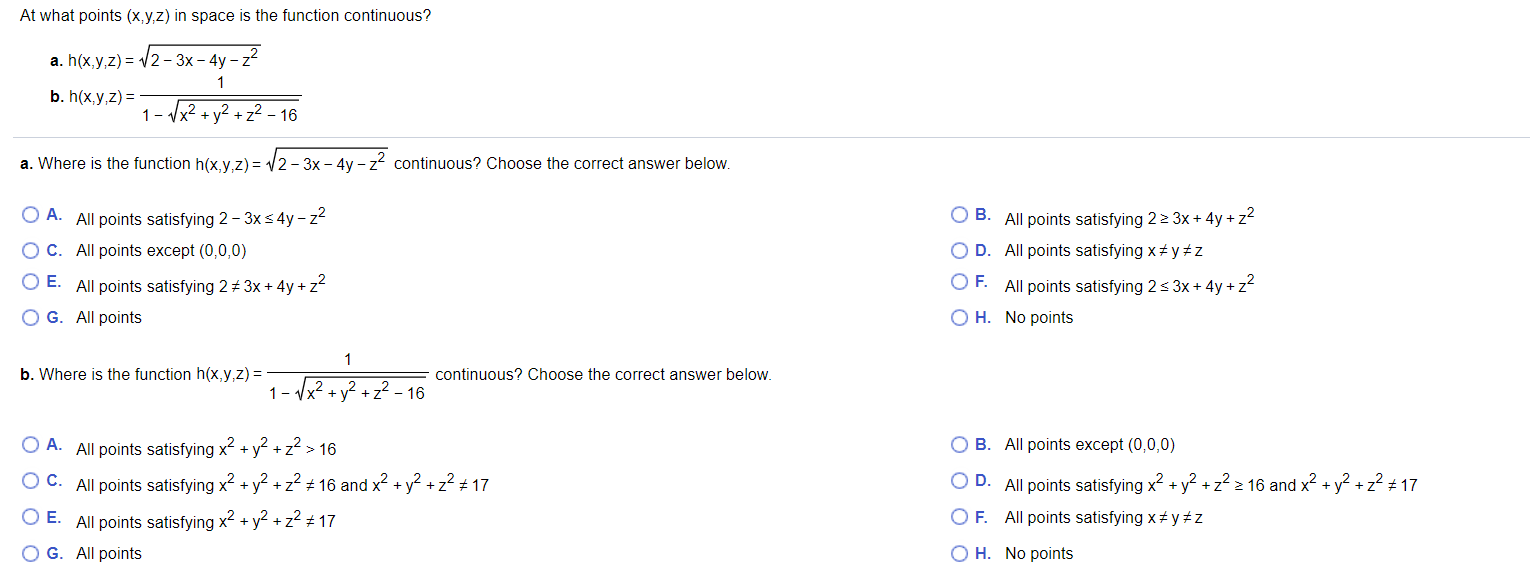Select part a option E: 2 ≠ 3x+4y+z²
This screenshot has width=1530, height=588.
(30, 283)
